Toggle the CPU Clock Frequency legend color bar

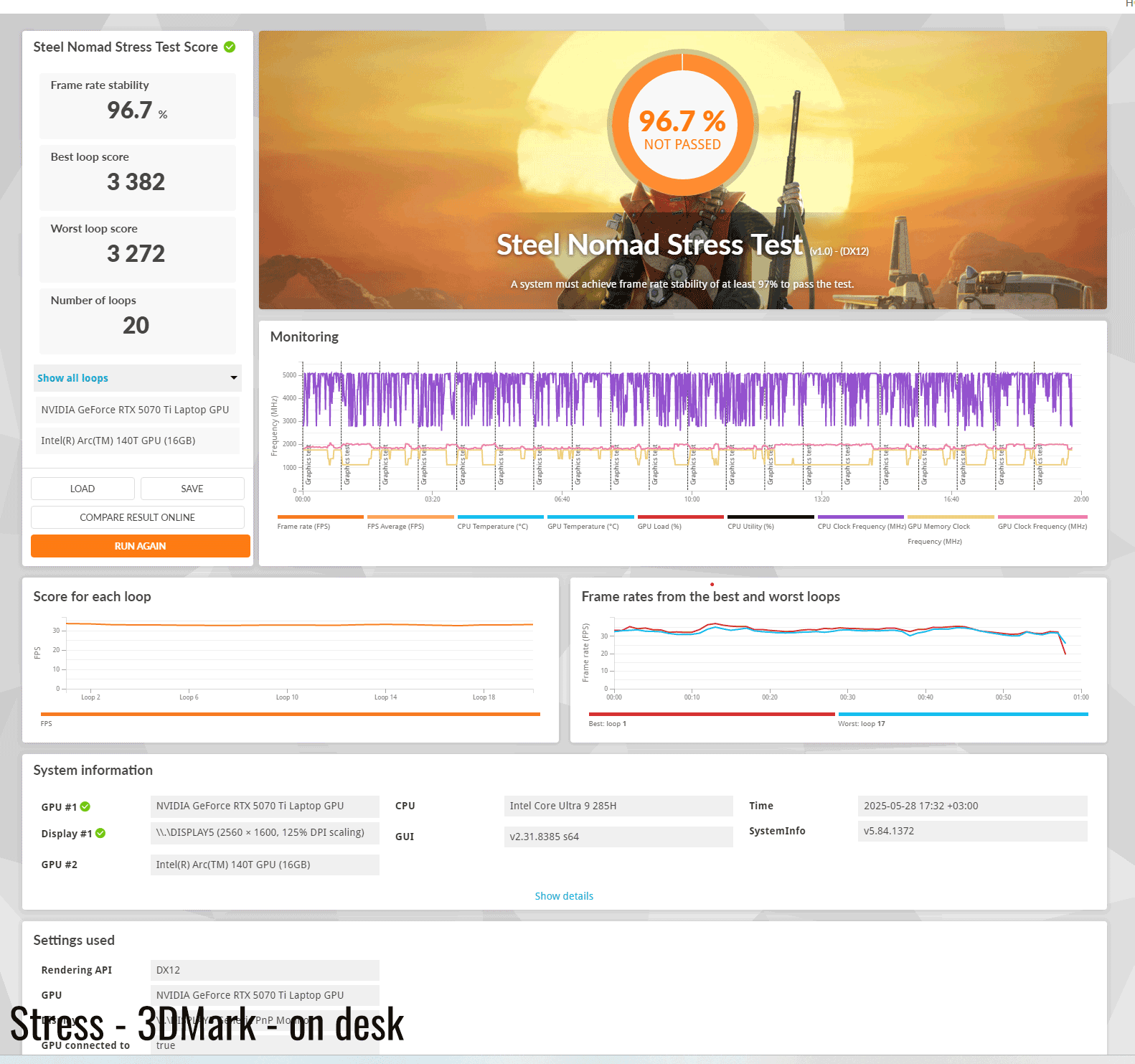(861, 517)
